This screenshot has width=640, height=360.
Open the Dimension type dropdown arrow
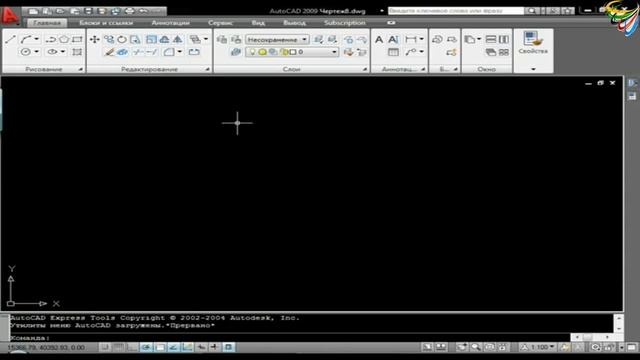(422, 39)
